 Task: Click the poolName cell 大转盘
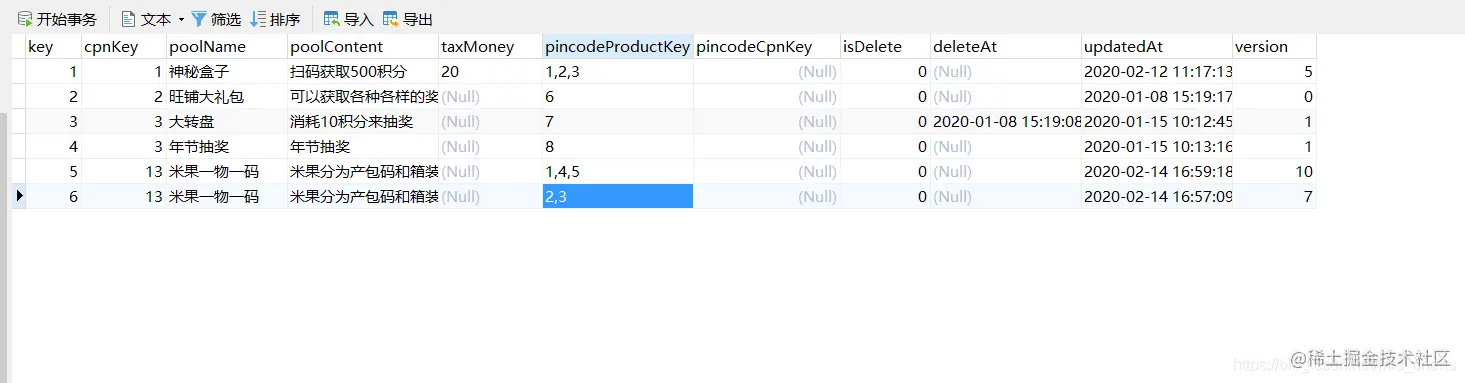tap(227, 122)
